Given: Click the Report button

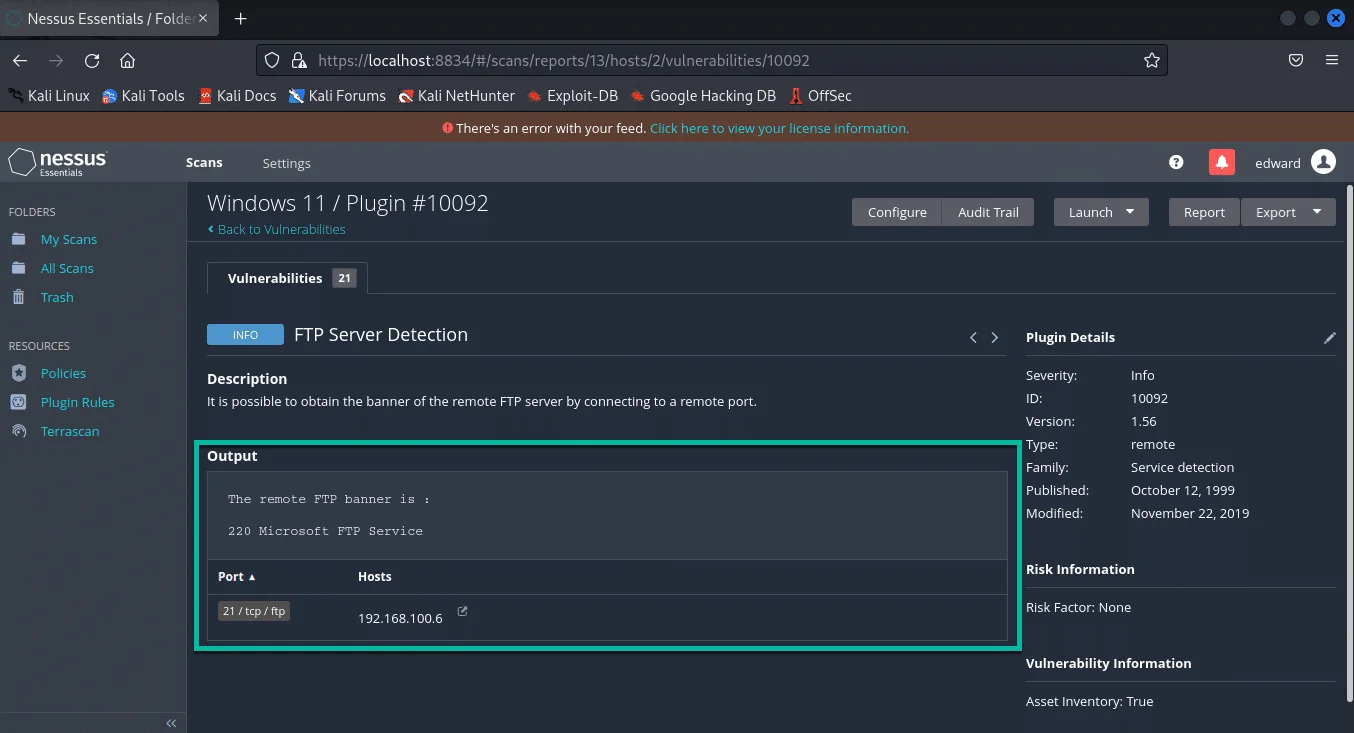Looking at the screenshot, I should pyautogui.click(x=1204, y=212).
